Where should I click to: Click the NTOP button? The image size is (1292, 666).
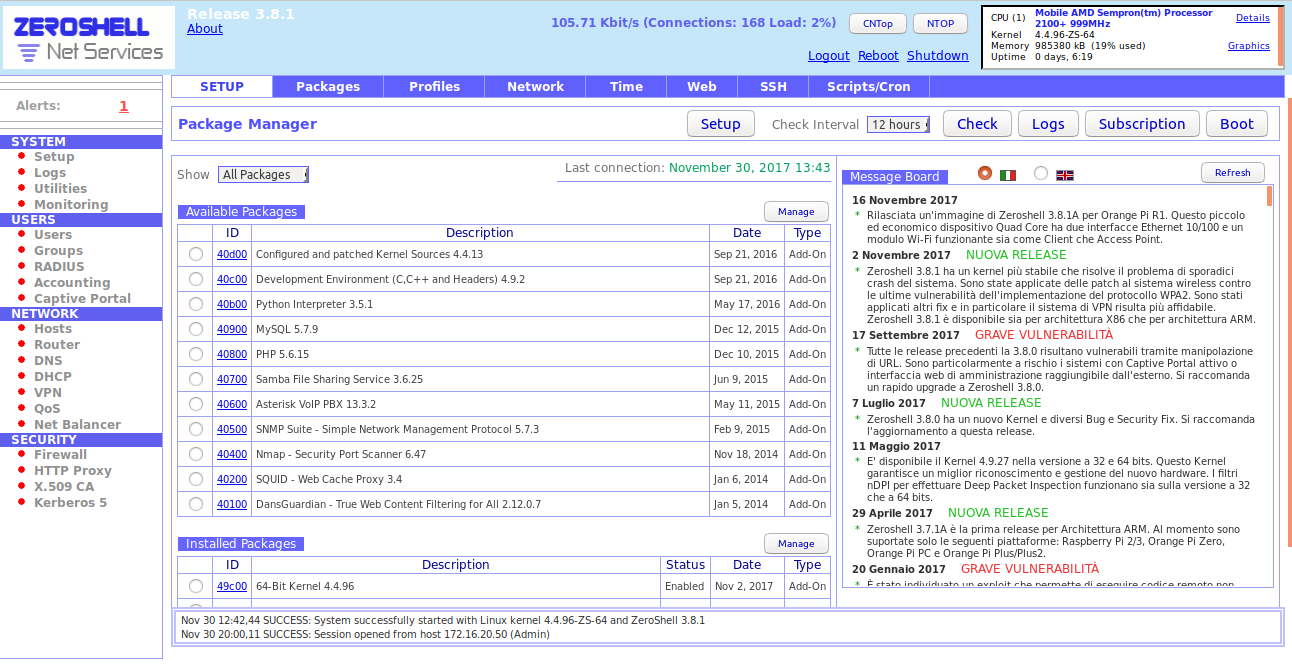940,23
